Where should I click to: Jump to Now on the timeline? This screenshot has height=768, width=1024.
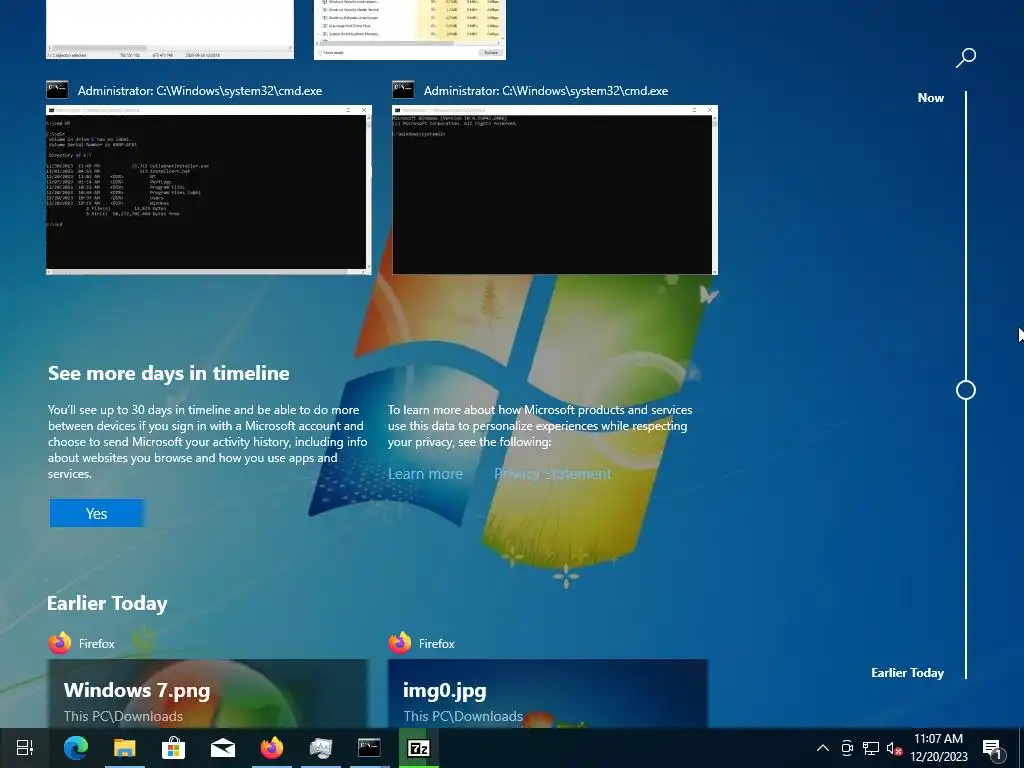point(931,98)
